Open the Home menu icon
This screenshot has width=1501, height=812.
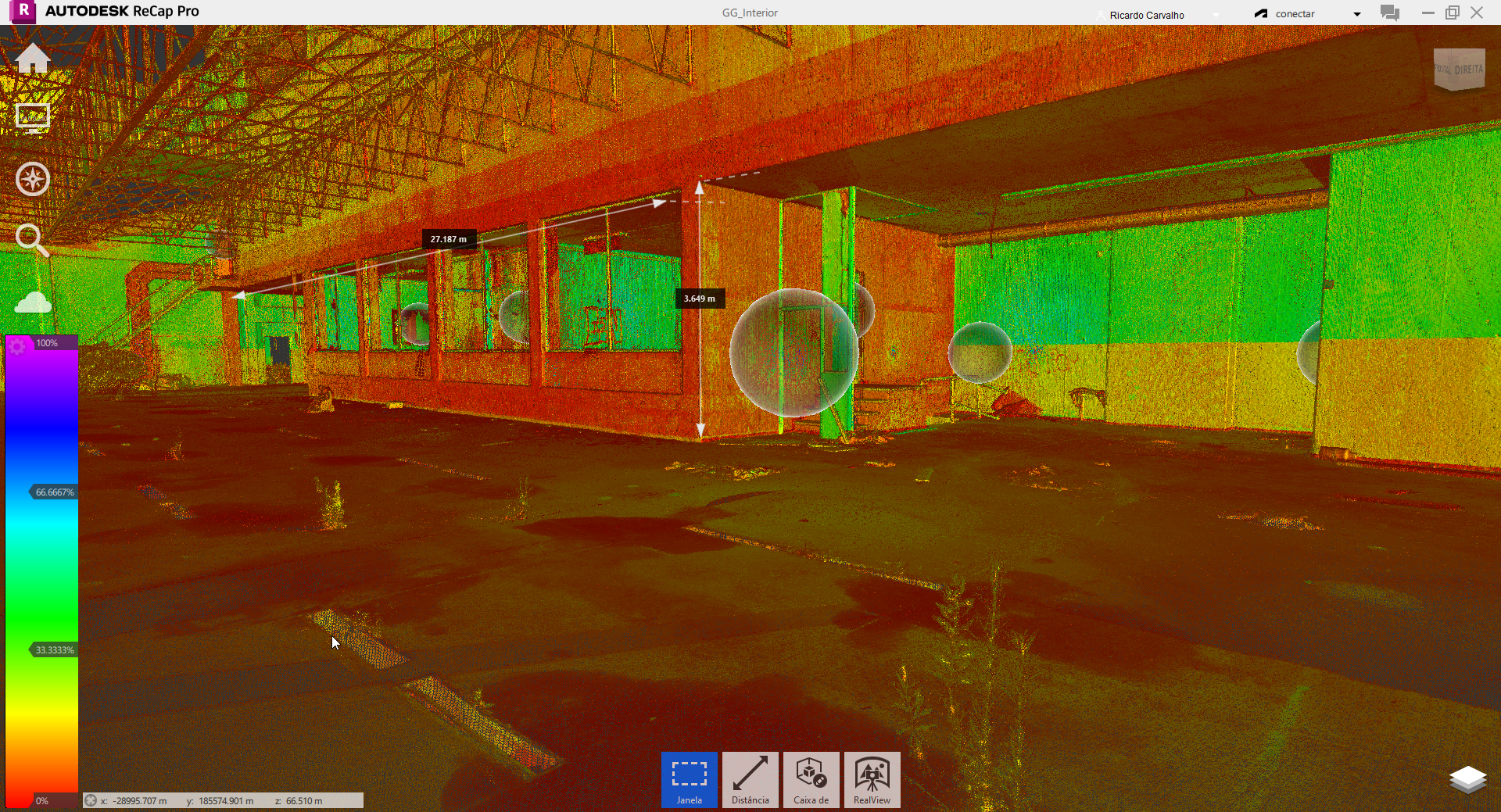[x=33, y=59]
